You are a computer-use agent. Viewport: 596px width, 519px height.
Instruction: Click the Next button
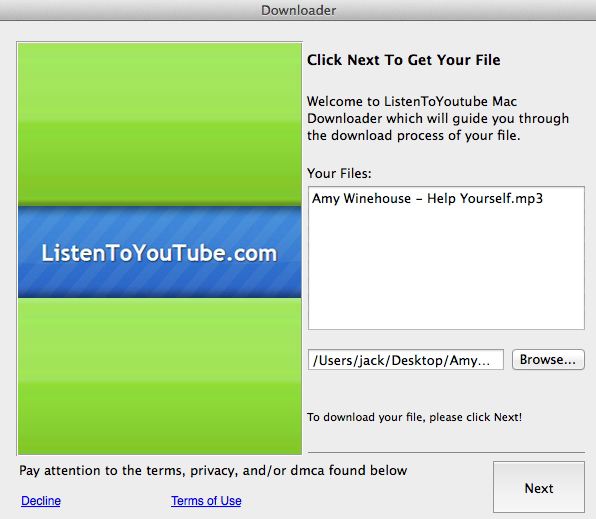[x=539, y=487]
